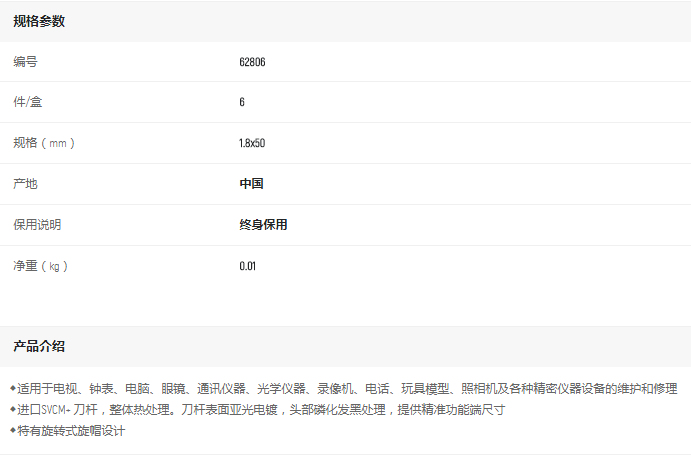Screen dimensions: 691x465
Task: Select the 净重（kg）row label
Action: (40, 266)
